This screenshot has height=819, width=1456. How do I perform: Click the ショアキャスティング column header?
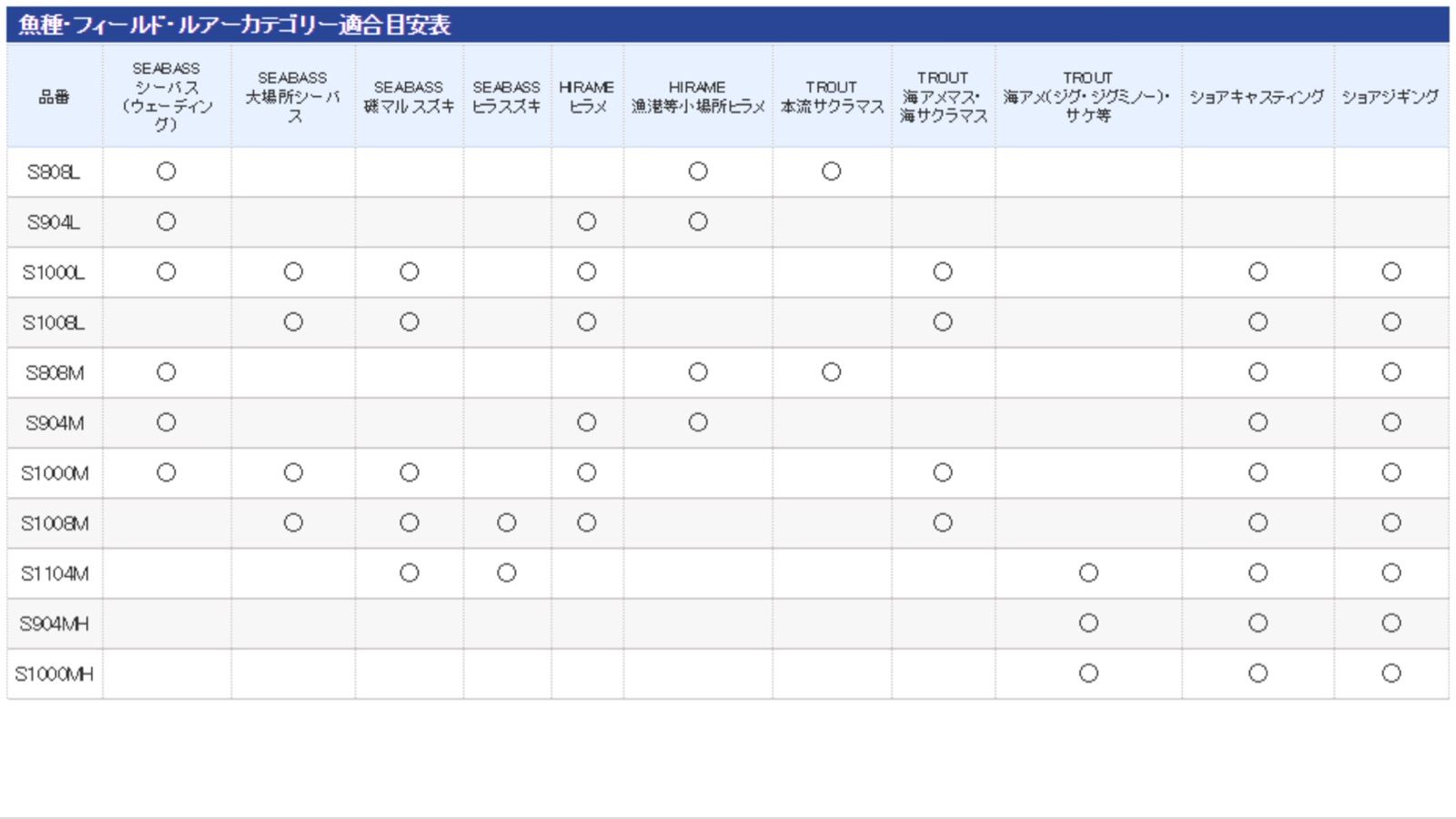click(1258, 96)
